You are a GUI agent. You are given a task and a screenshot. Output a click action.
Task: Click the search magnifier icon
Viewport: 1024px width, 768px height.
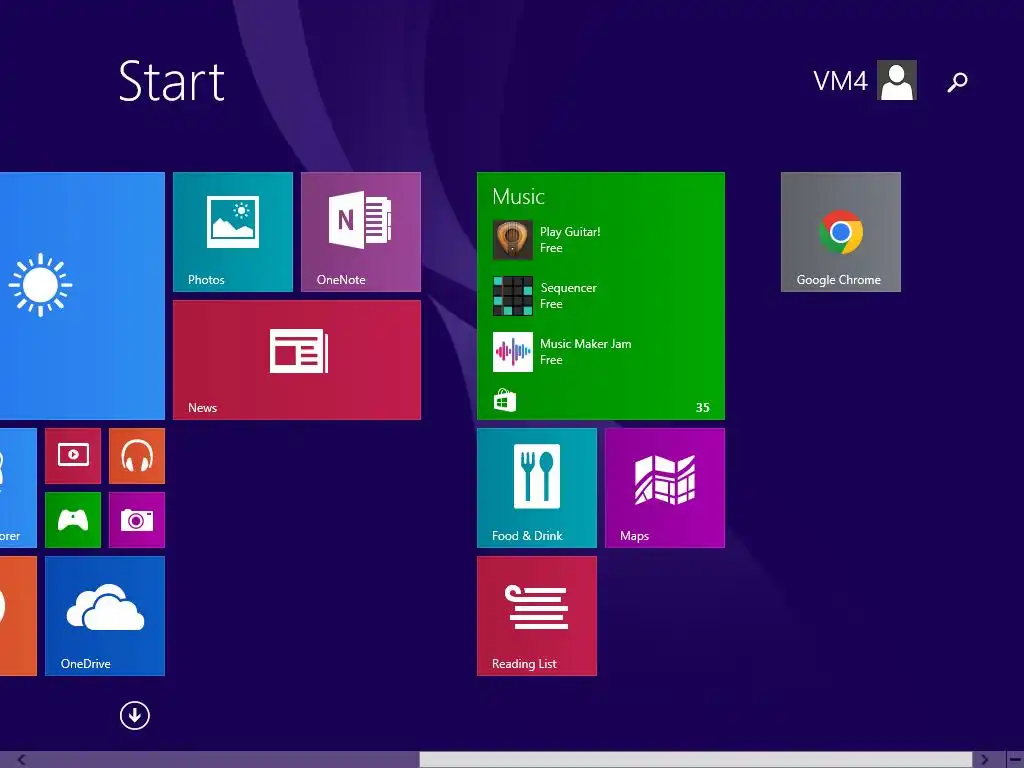(x=957, y=82)
